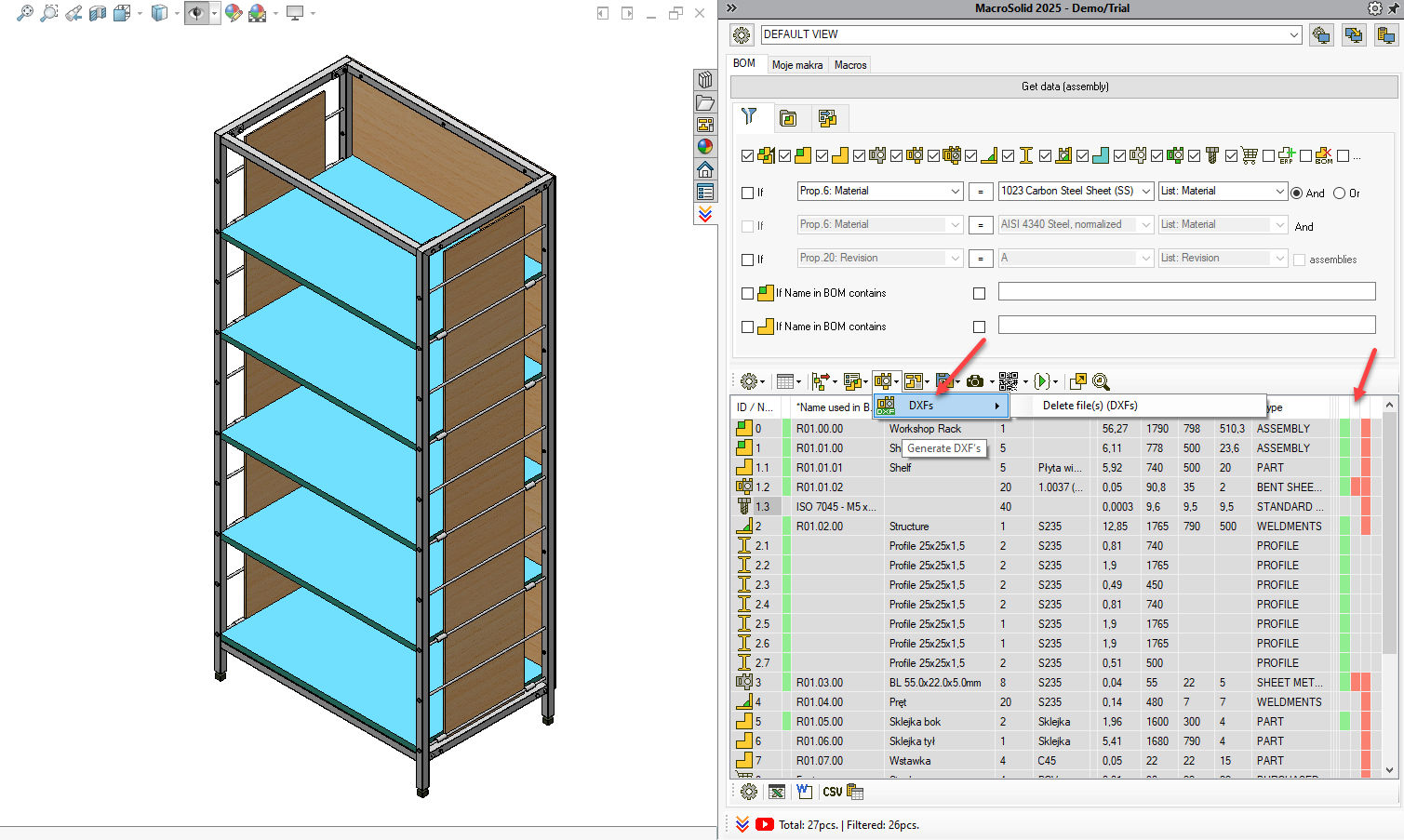This screenshot has height=840, width=1404.
Task: Enable the first If Material condition checkbox
Action: click(x=747, y=193)
